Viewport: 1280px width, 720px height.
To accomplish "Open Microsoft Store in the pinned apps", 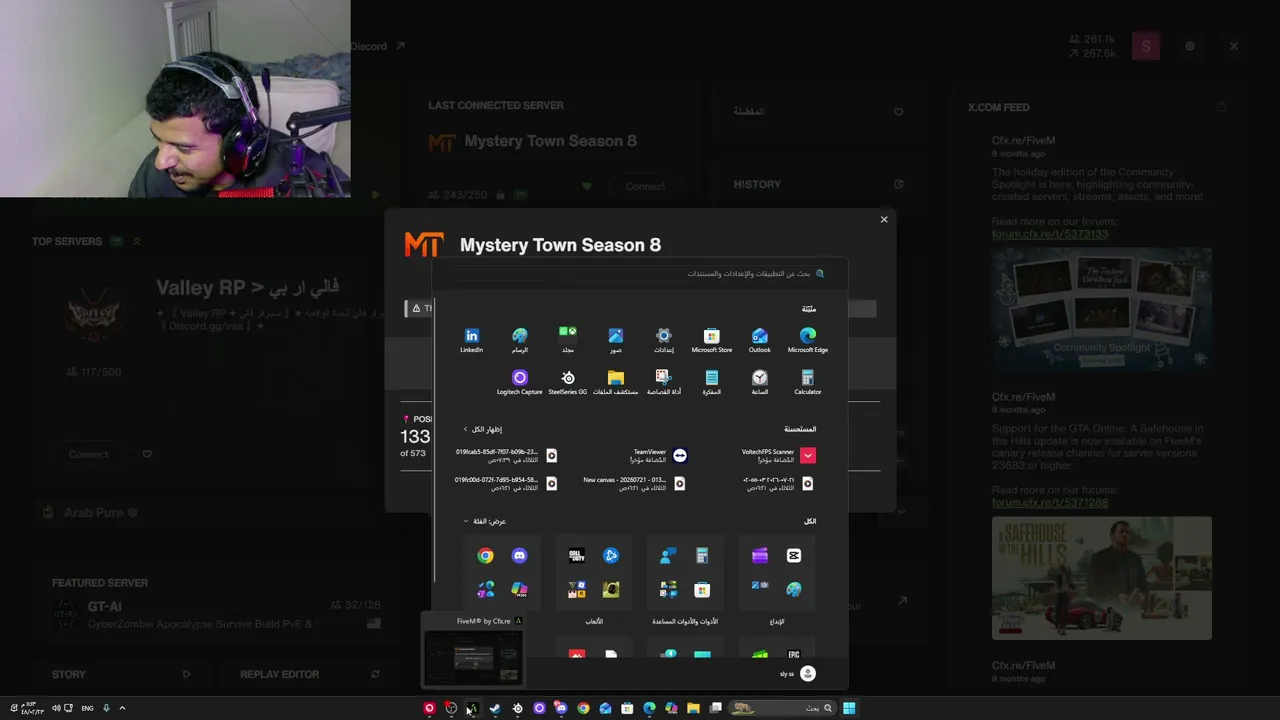I will 712,340.
